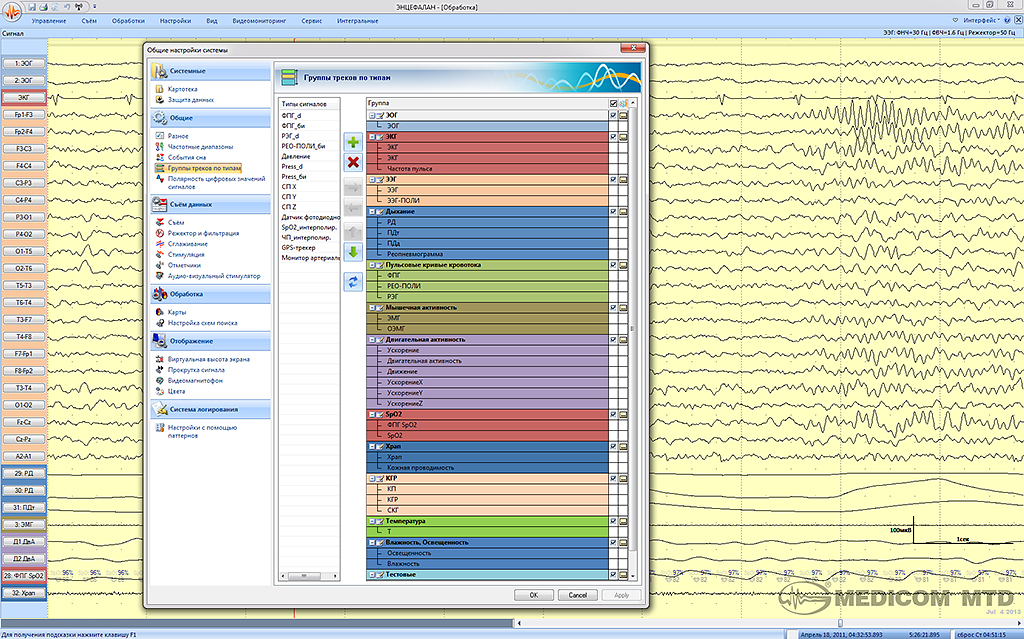This screenshot has width=1024, height=639.
Task: Open the Разное settings link
Action: pos(178,136)
